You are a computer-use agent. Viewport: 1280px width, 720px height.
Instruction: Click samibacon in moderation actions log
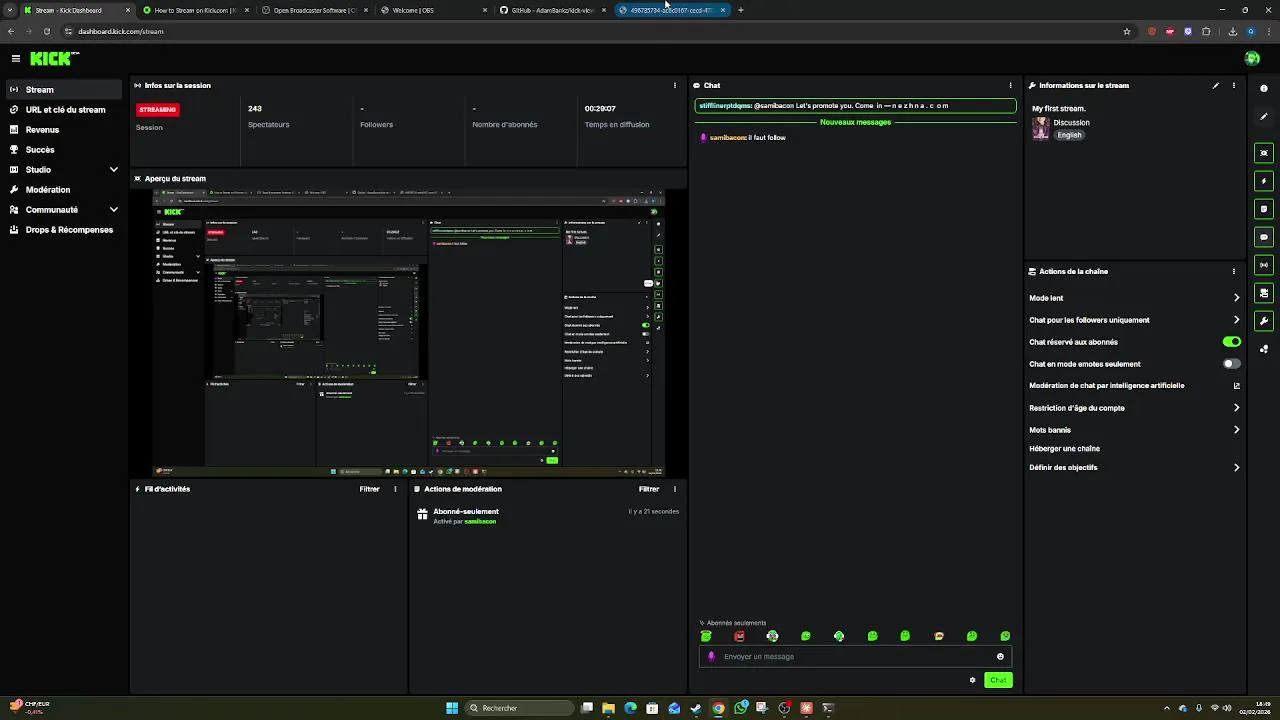[x=480, y=522]
